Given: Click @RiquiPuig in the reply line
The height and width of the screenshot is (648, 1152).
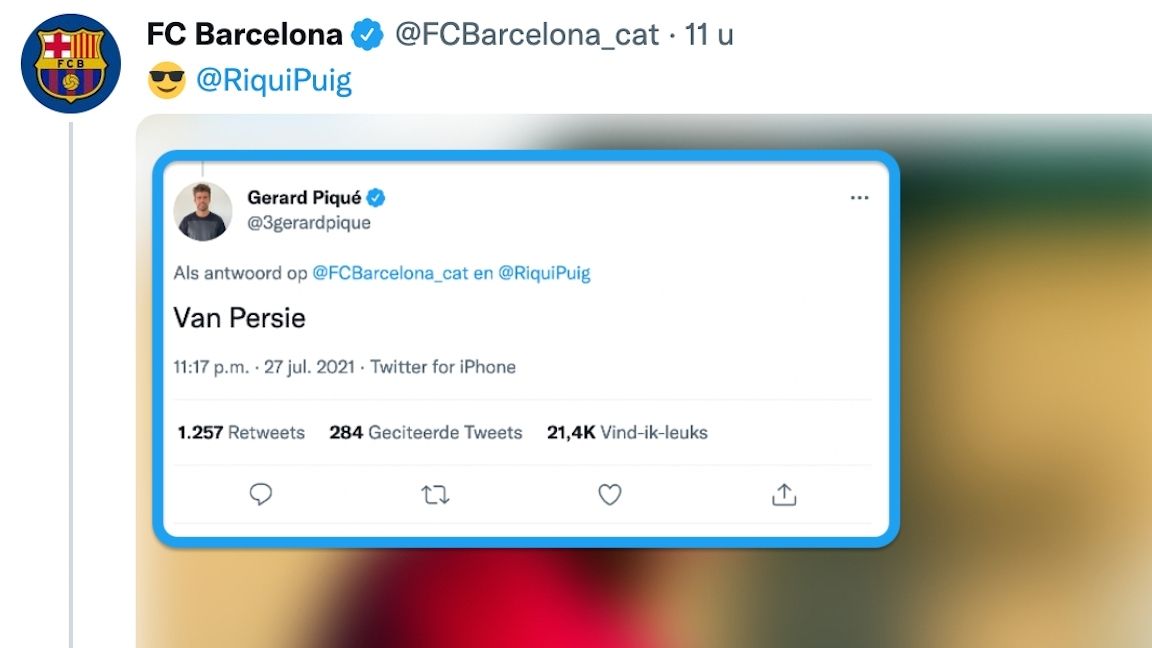Looking at the screenshot, I should (544, 272).
